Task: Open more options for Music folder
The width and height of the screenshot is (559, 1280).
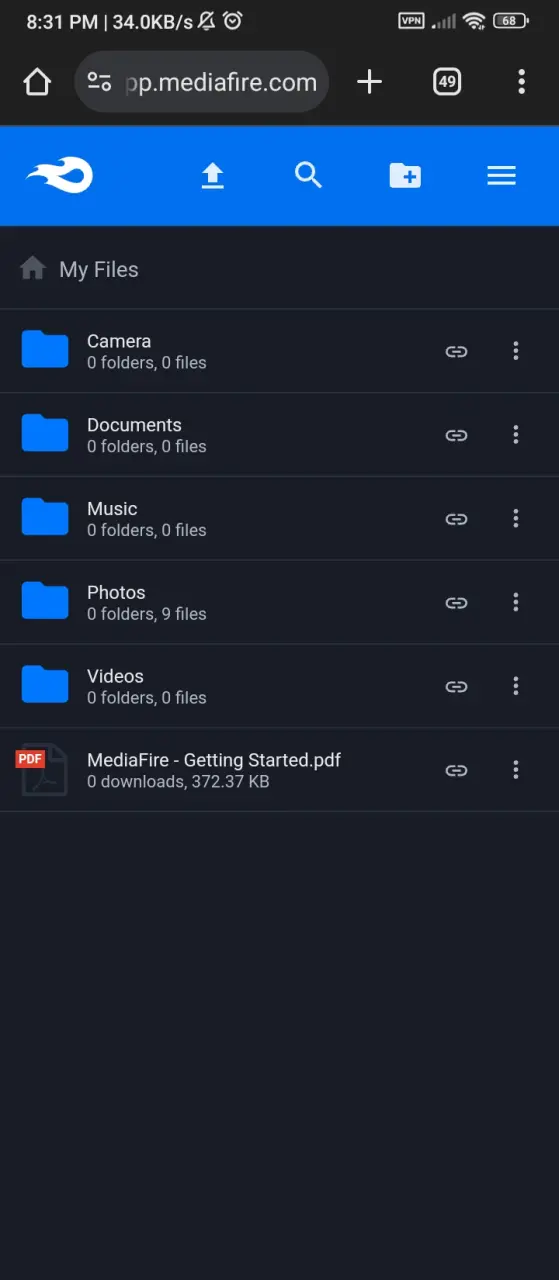Action: (x=516, y=519)
